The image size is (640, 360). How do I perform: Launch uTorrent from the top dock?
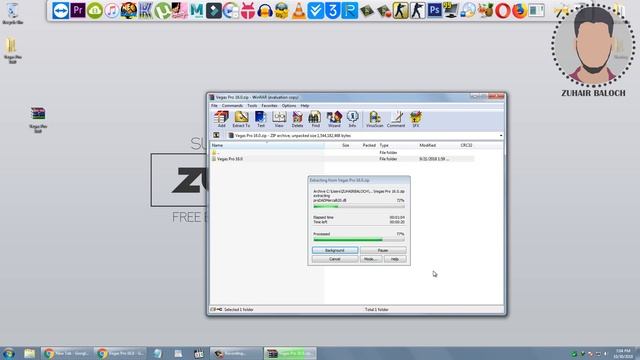coord(162,11)
